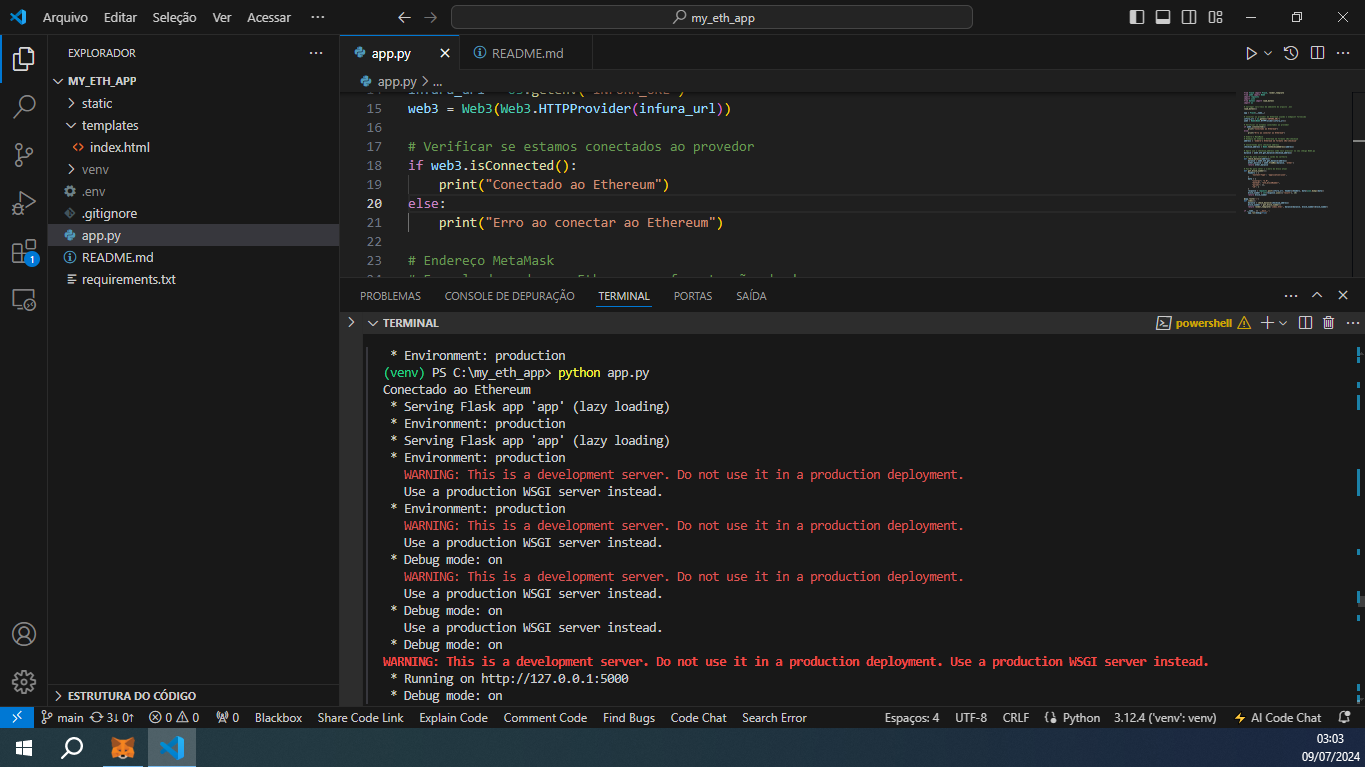Open the Arquivo menu
1365x767 pixels.
(x=65, y=17)
